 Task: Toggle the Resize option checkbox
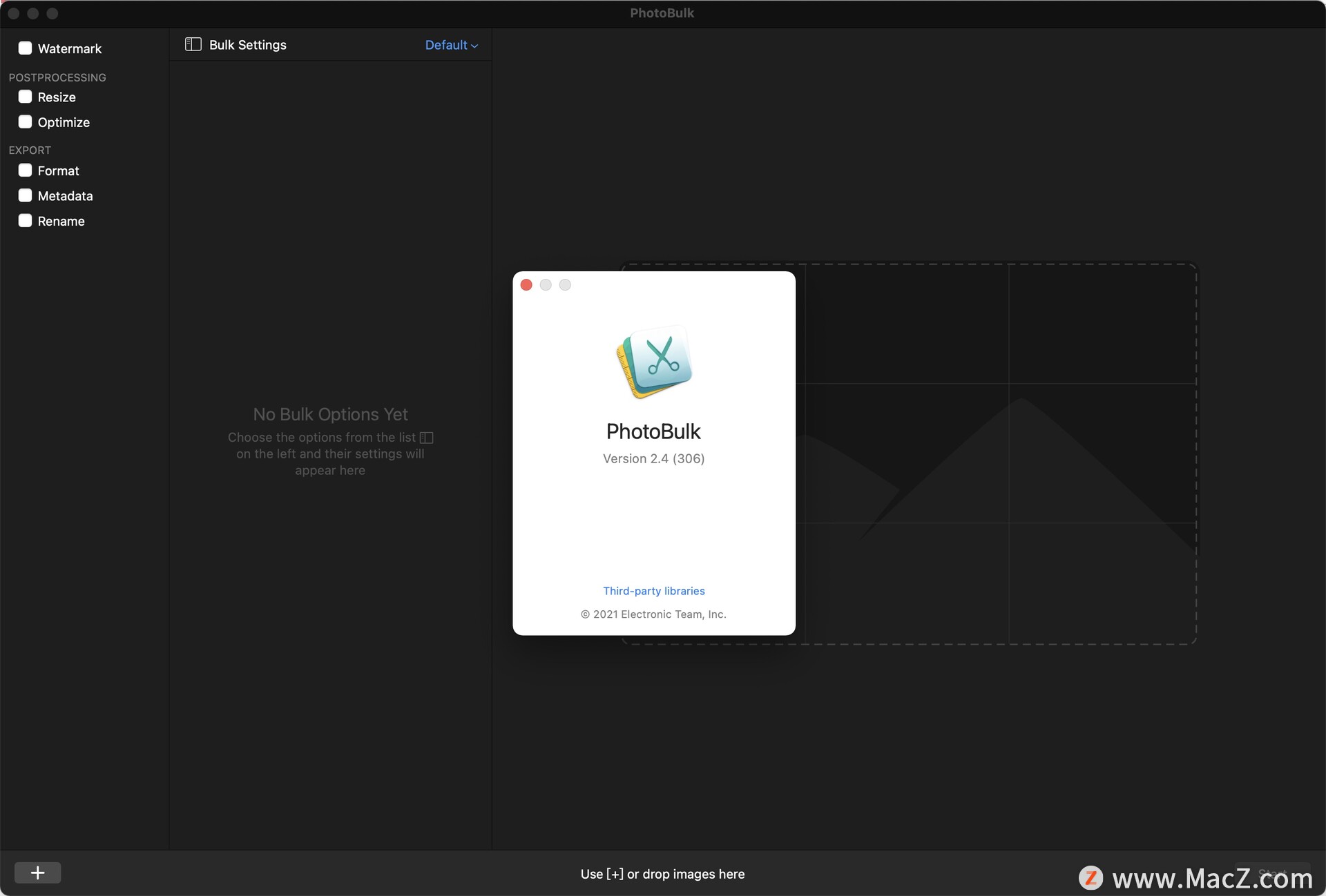[25, 97]
